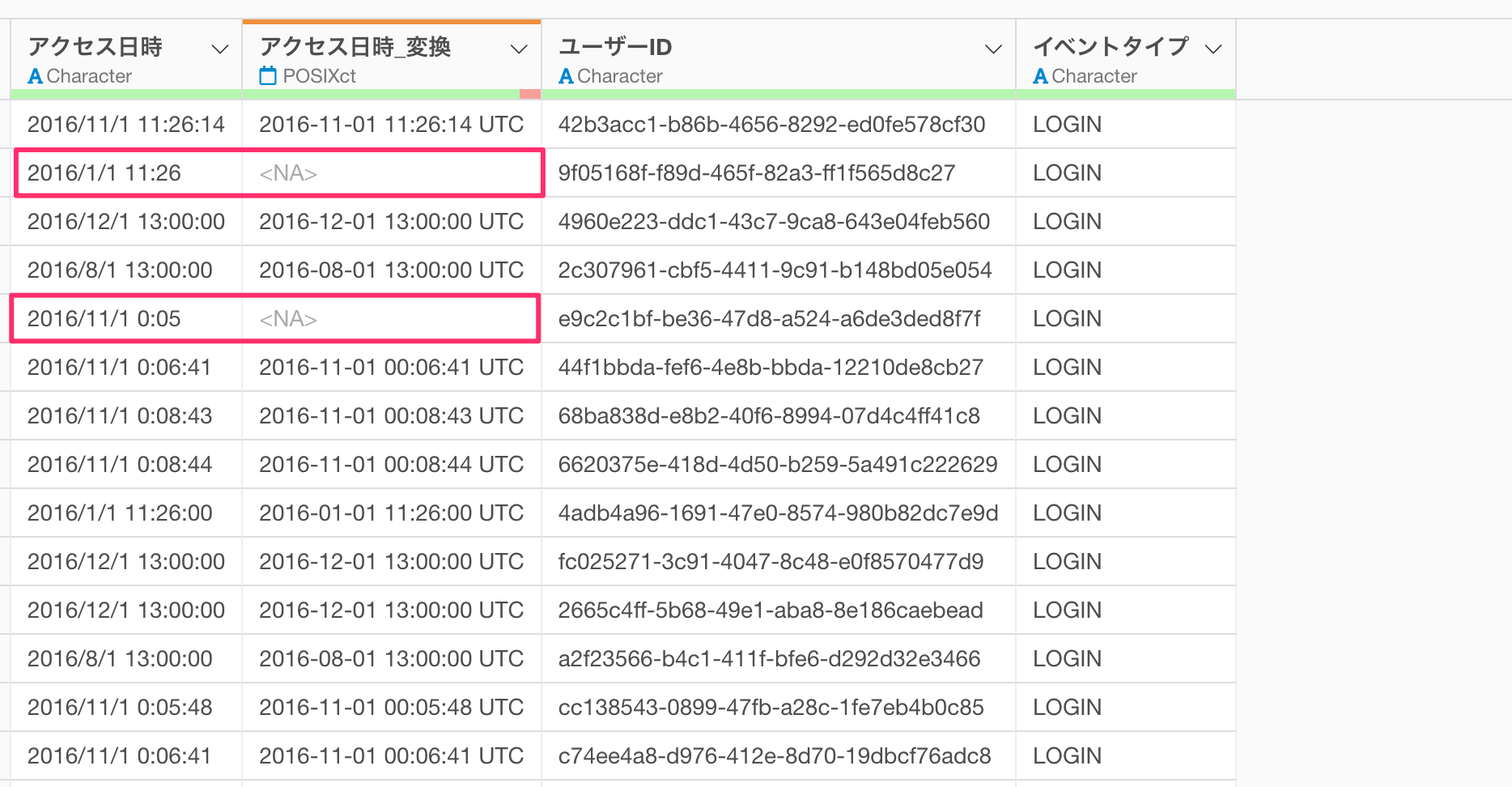The height and width of the screenshot is (787, 1512).
Task: Select cell 2016/1/1 11:26
Action: coord(126,172)
